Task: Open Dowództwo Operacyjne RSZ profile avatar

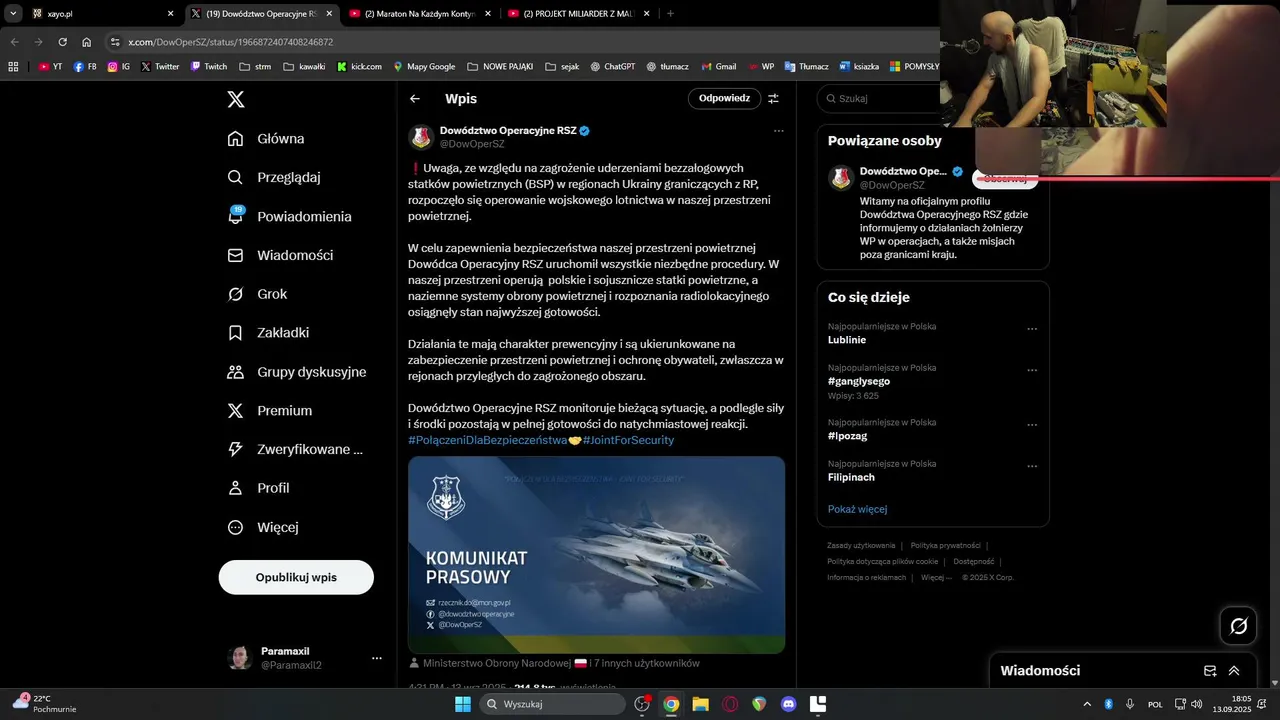Action: point(421,136)
